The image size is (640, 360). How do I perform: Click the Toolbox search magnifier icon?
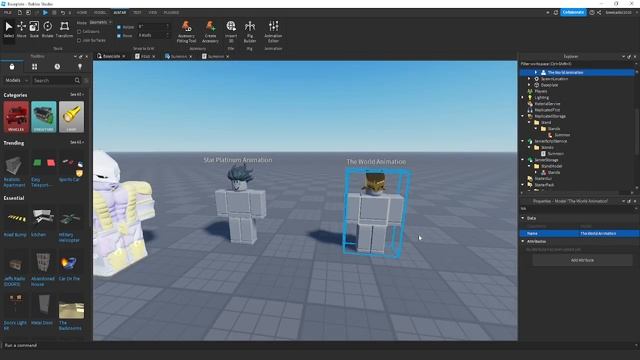coord(77,80)
